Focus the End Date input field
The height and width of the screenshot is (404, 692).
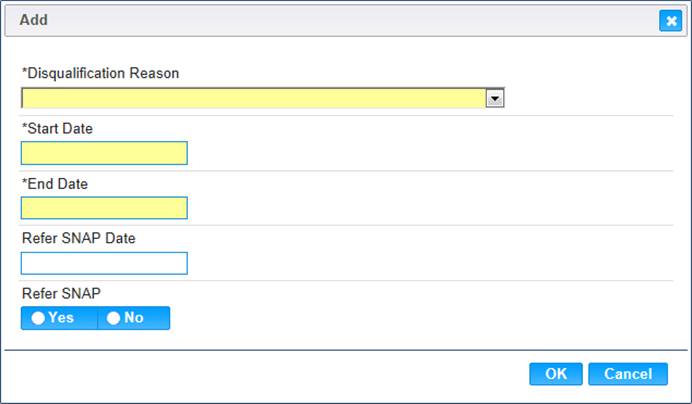[x=104, y=208]
